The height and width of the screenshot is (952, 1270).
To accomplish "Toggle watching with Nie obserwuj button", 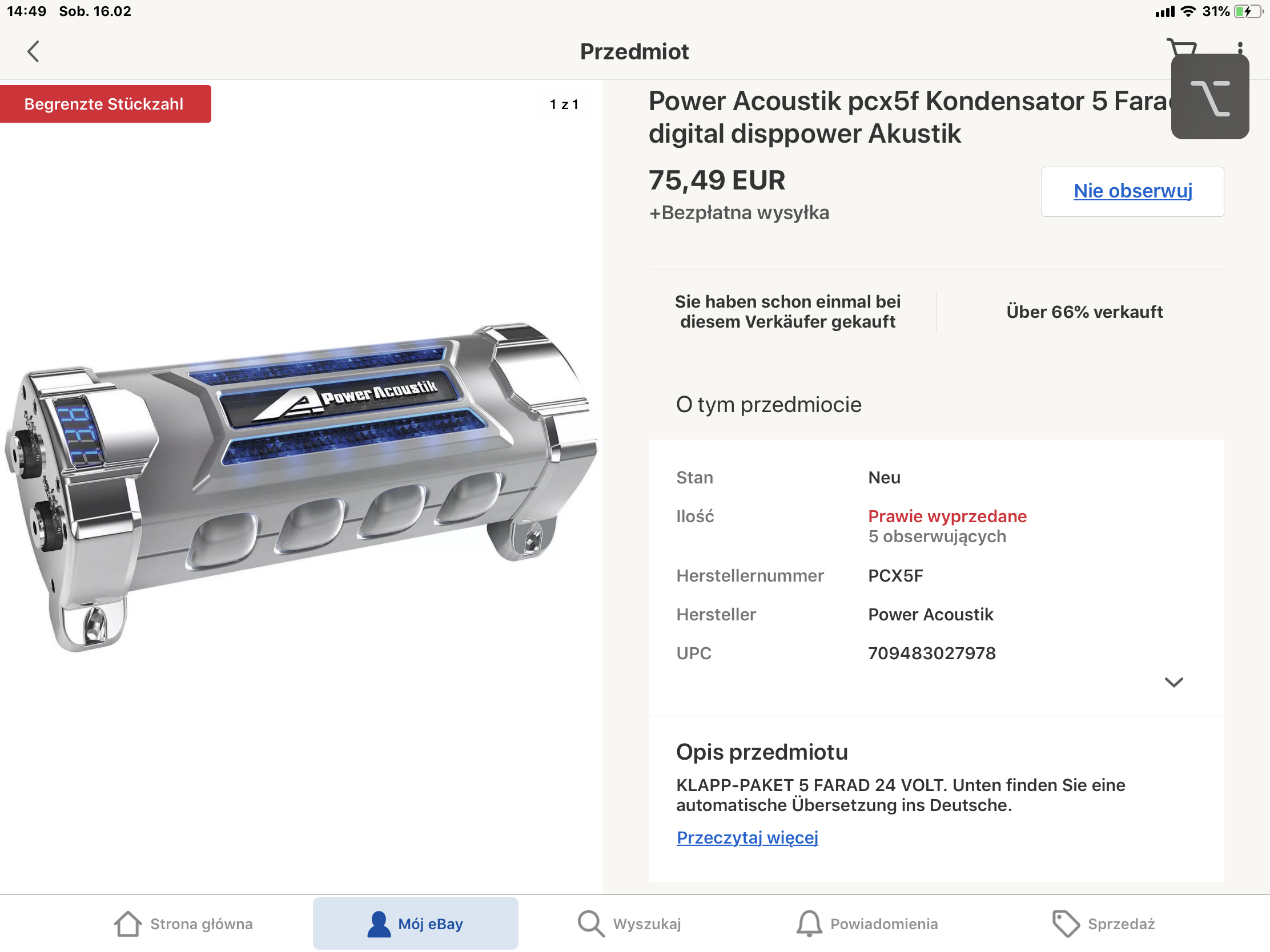I will tap(1132, 191).
